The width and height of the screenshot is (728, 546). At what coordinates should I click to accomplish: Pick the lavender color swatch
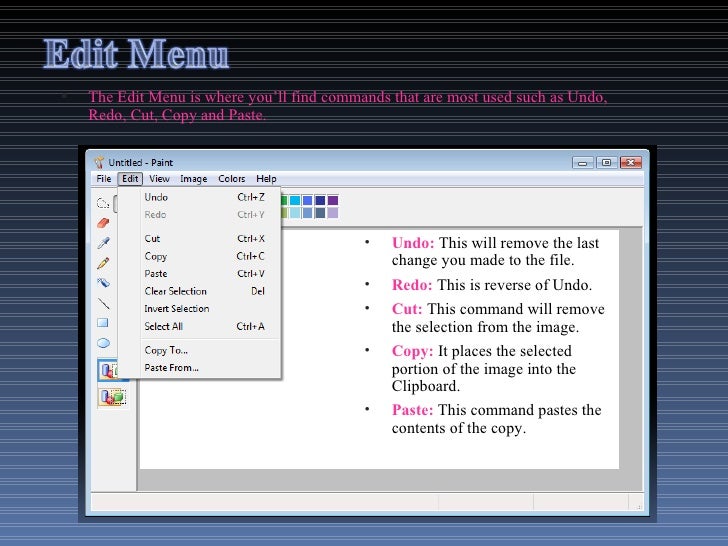333,213
